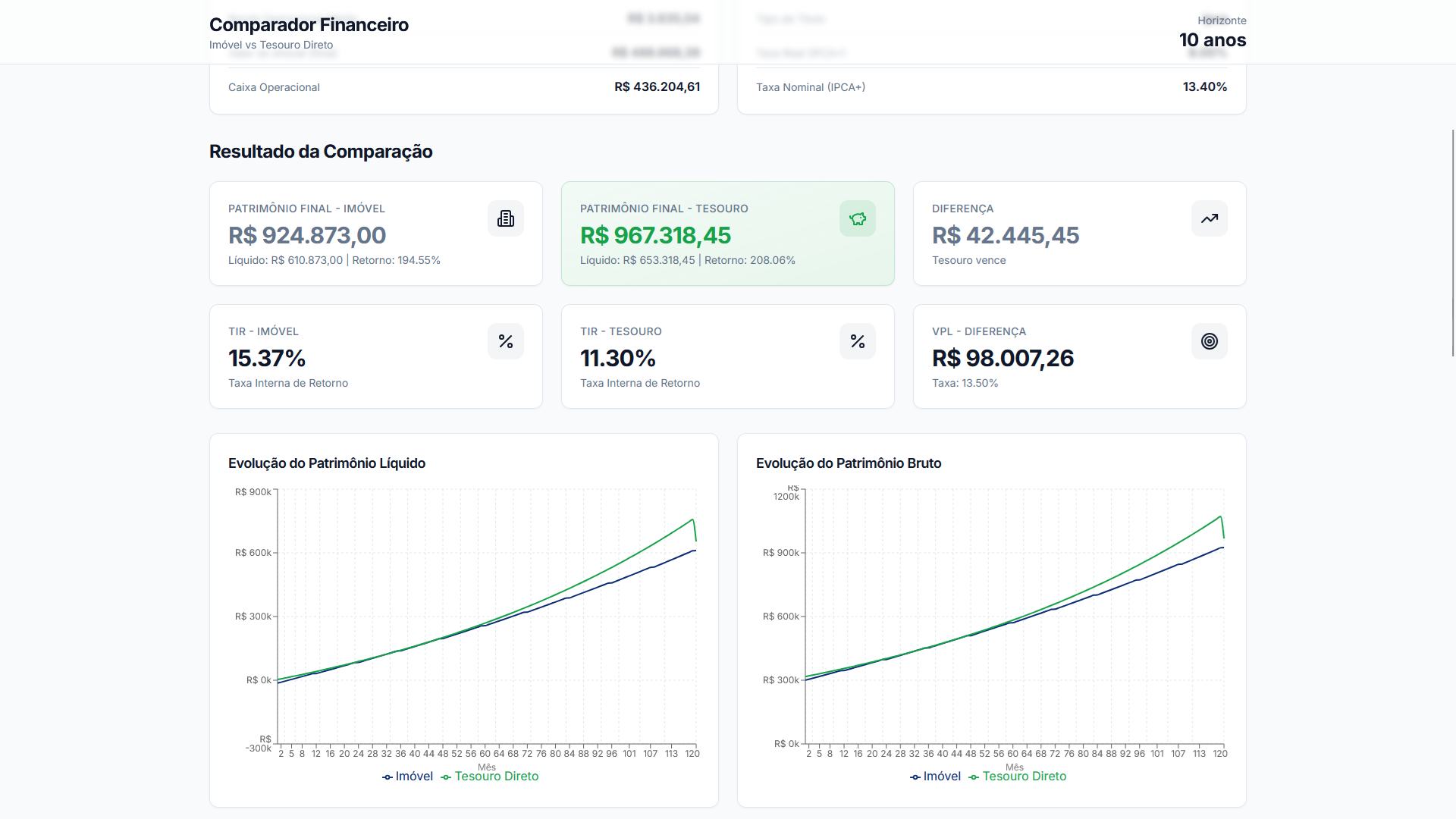The image size is (1456, 819).
Task: Toggle Imóvel series in Patrimônio Bruto legend
Action: (941, 777)
